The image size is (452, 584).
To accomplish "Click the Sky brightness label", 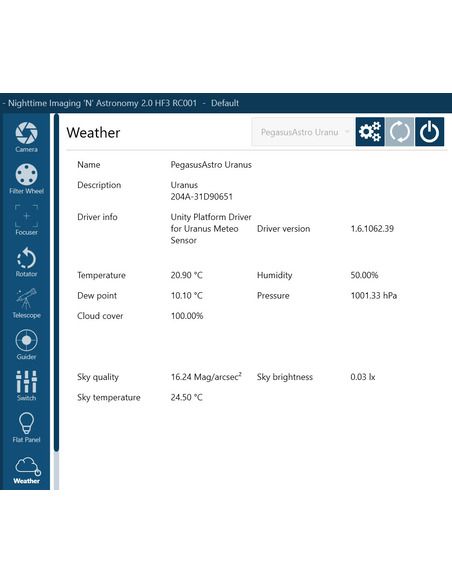I will 285,377.
